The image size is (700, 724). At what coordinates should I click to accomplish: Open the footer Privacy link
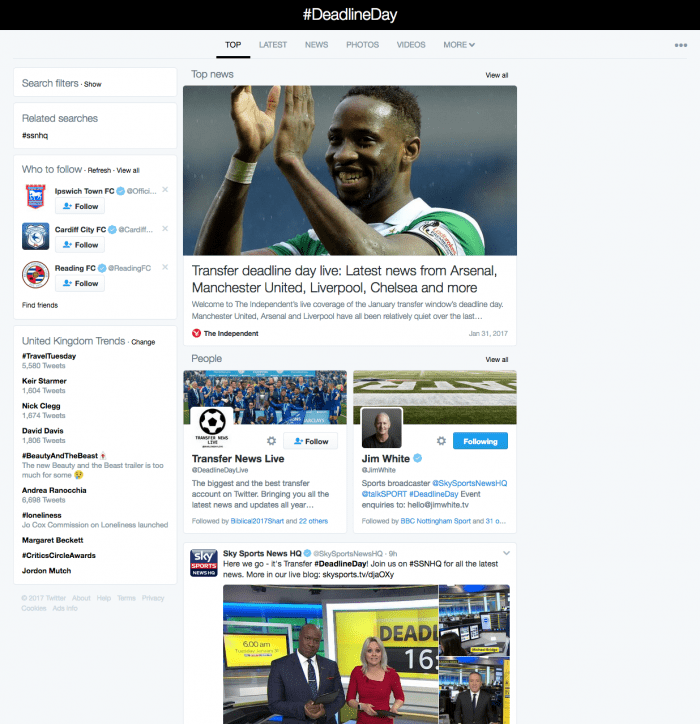pos(153,598)
